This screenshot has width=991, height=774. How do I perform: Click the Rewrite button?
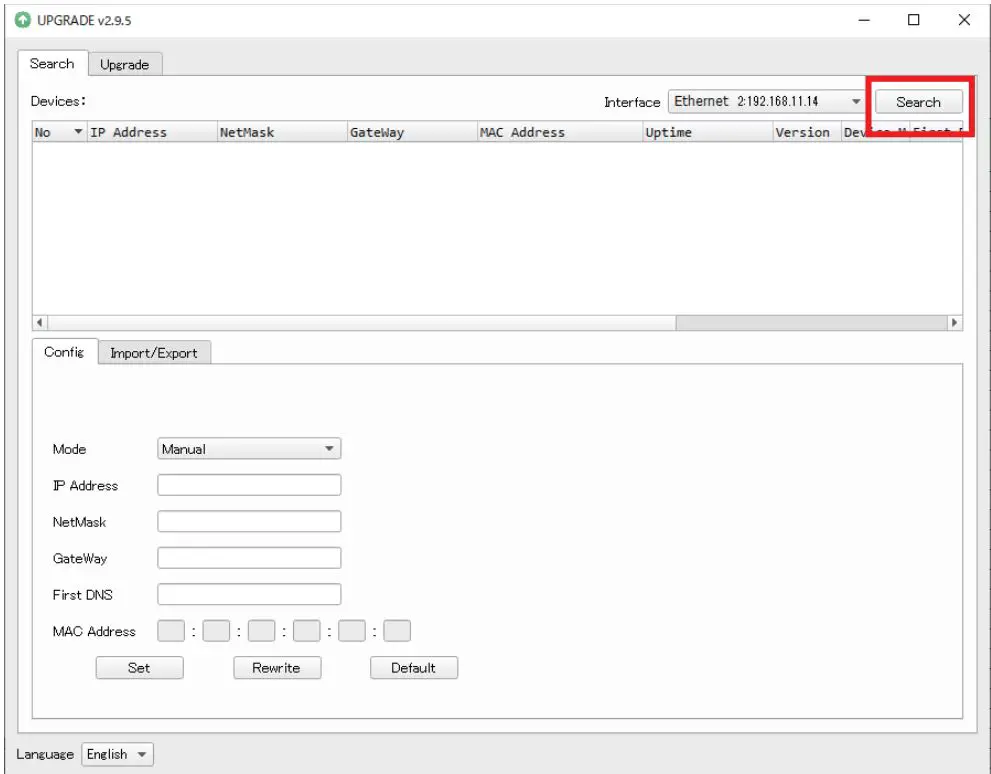[x=277, y=668]
